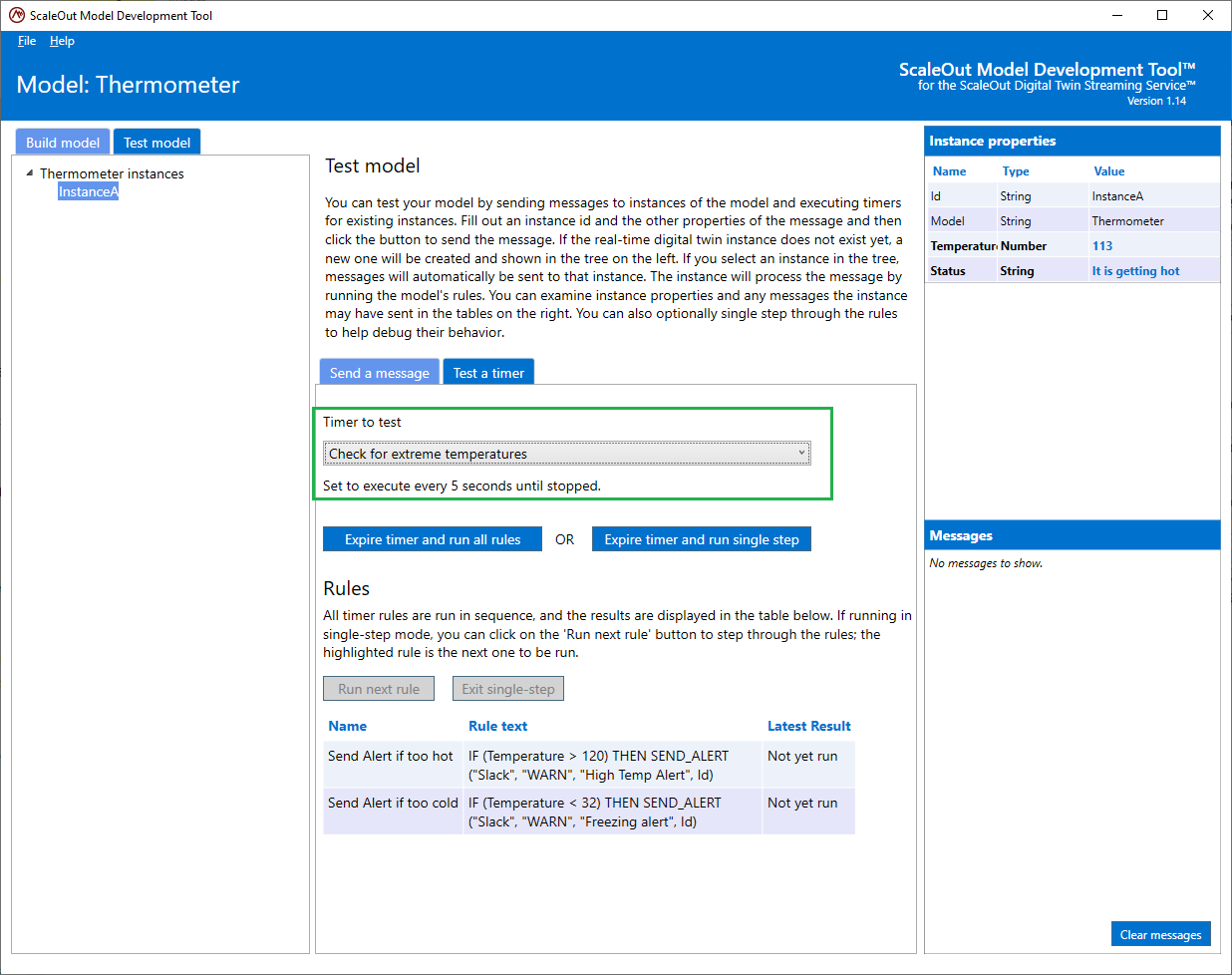
Task: Click the InstanceA property value
Action: coord(1117,196)
